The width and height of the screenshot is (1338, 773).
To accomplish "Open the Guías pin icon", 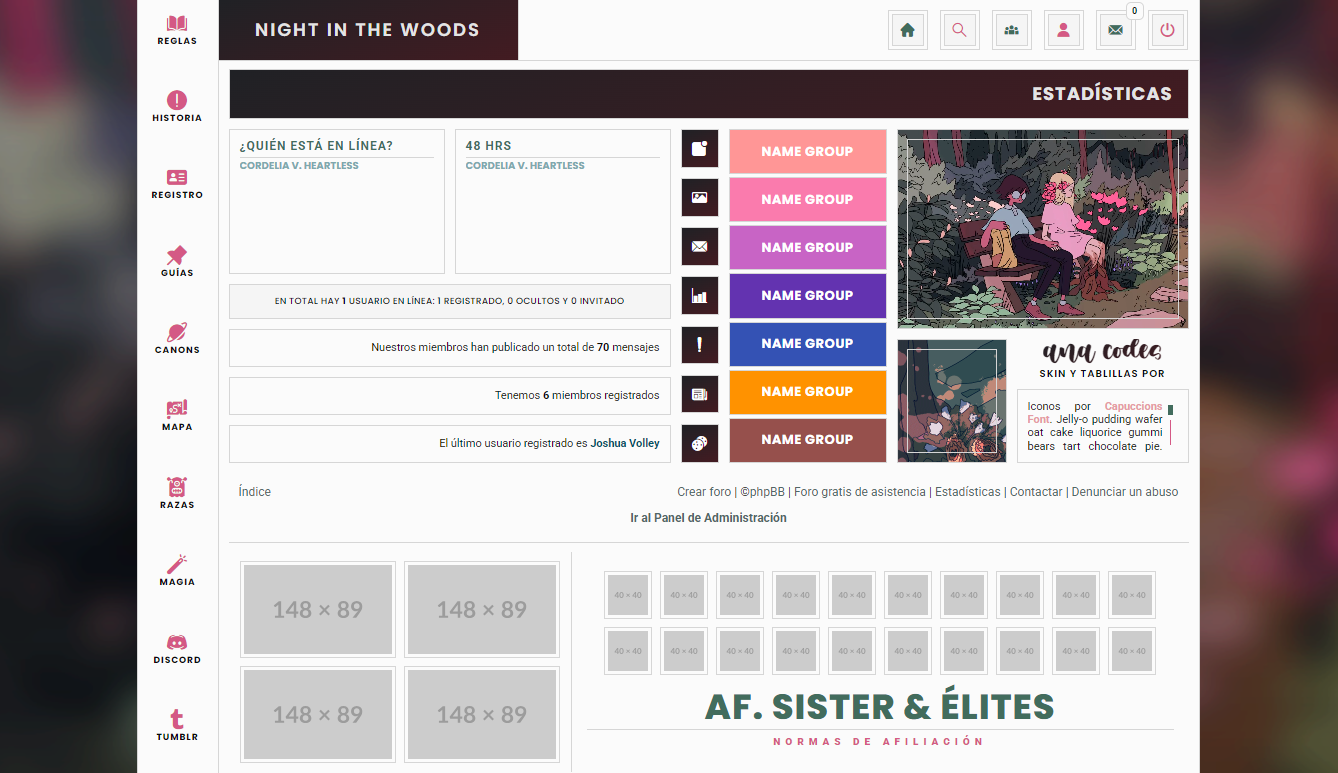I will 177,255.
